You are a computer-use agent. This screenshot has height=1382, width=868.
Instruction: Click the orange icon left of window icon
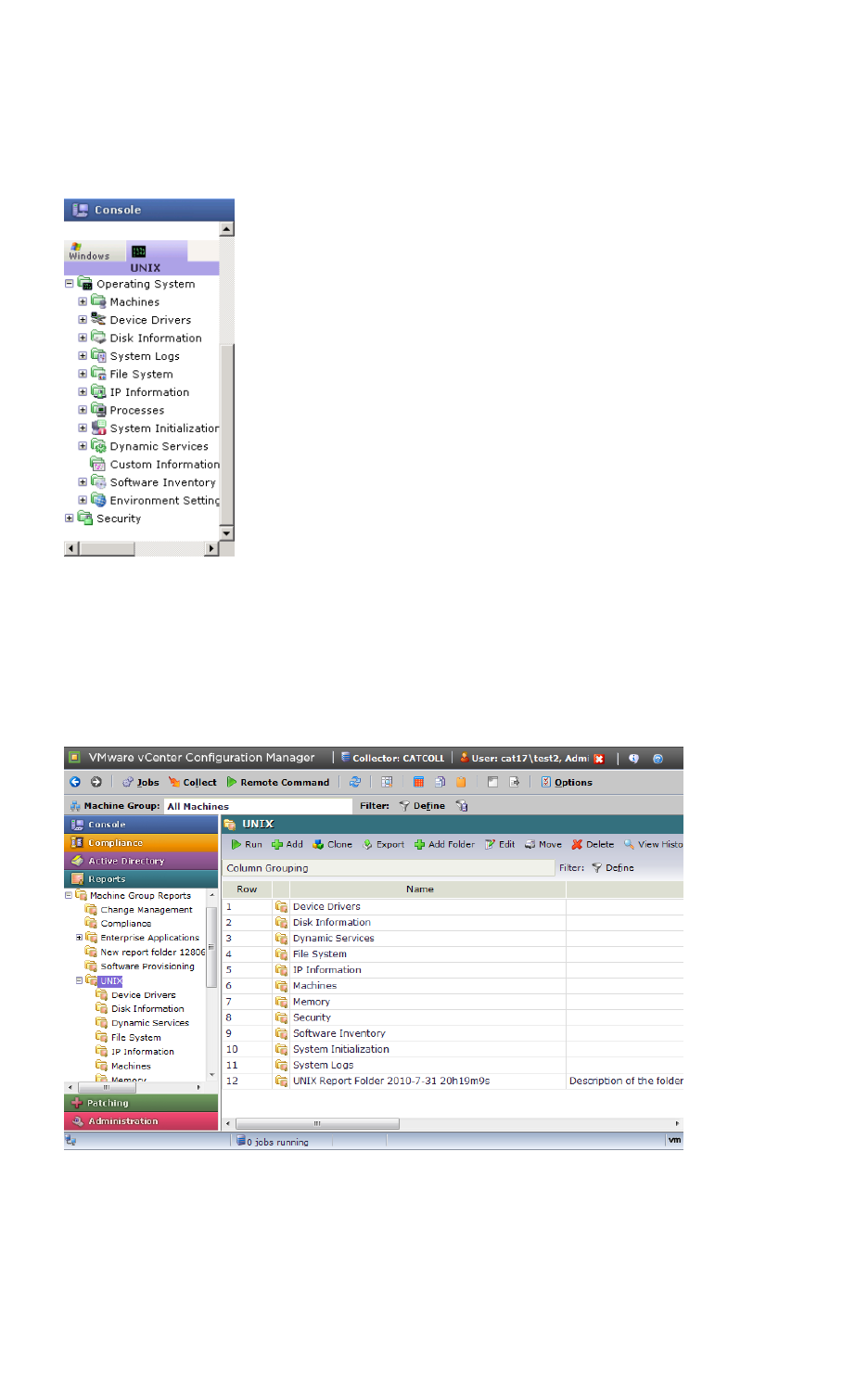click(x=461, y=782)
